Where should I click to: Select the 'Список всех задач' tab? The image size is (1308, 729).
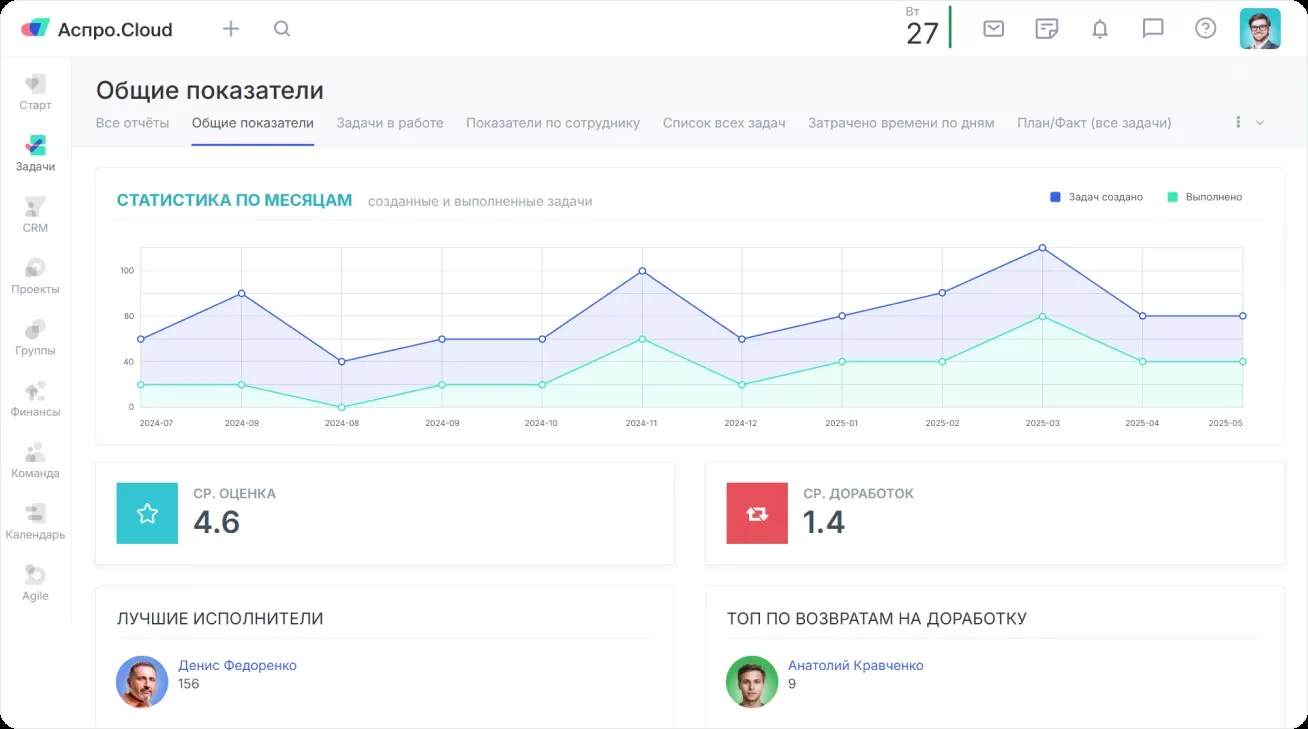coord(724,123)
